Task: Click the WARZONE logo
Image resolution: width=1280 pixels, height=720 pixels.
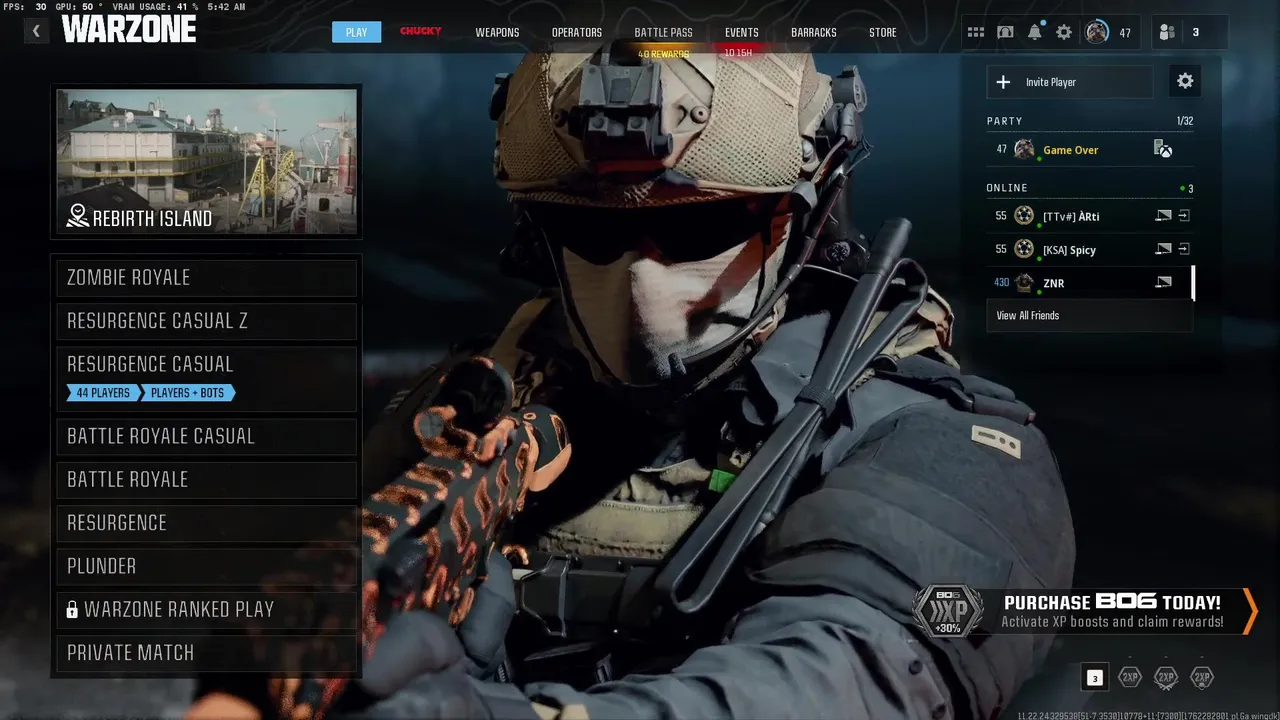Action: pos(129,30)
